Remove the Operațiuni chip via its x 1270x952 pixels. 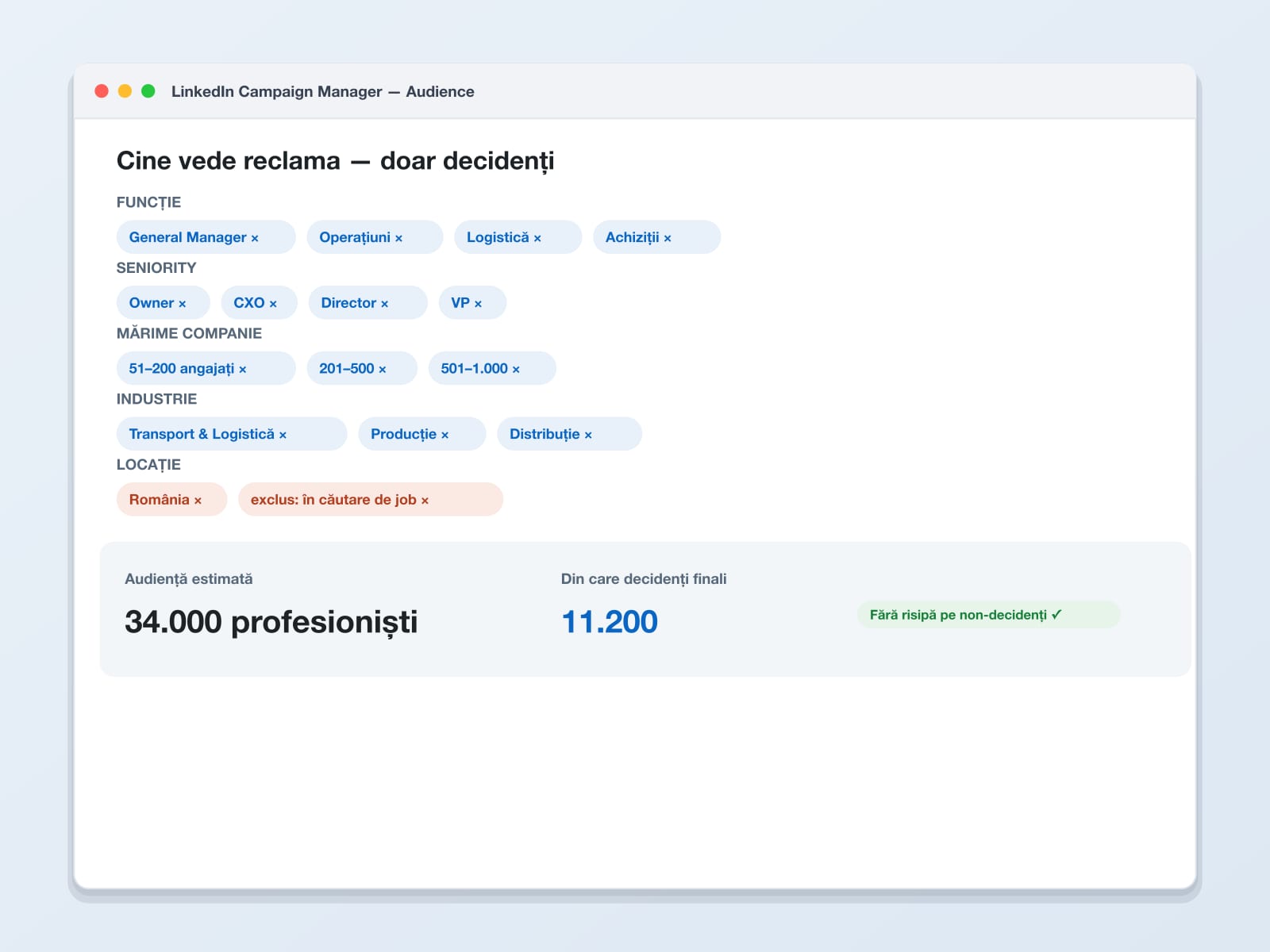[x=398, y=238]
